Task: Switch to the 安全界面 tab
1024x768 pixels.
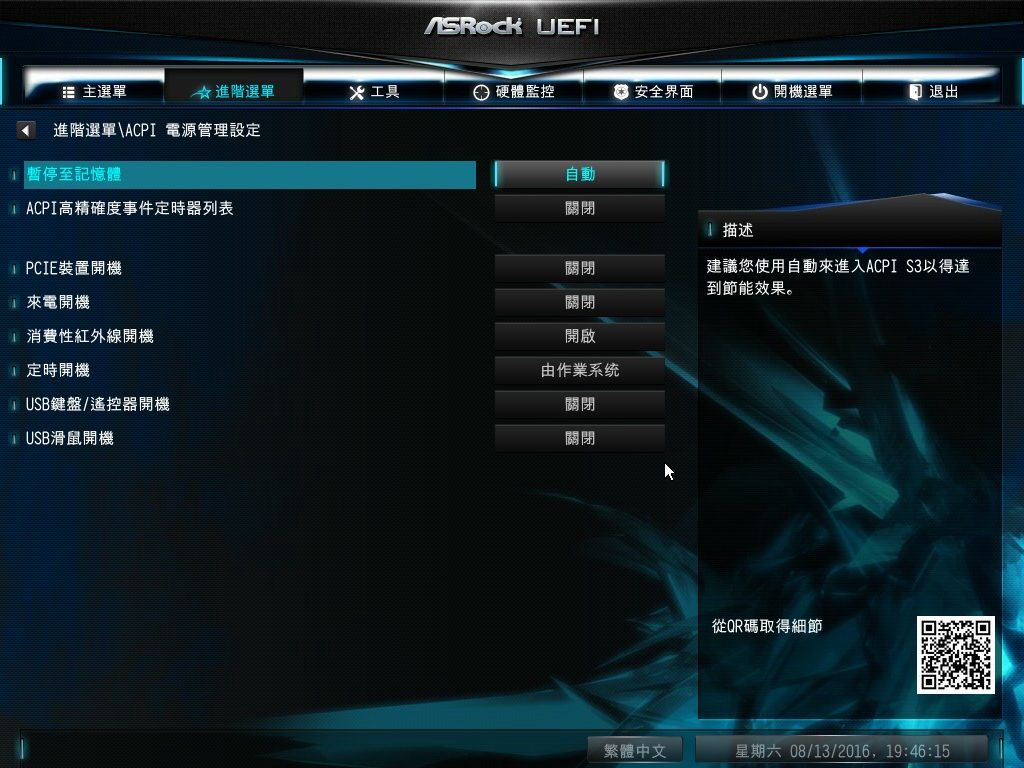Action: 653,91
